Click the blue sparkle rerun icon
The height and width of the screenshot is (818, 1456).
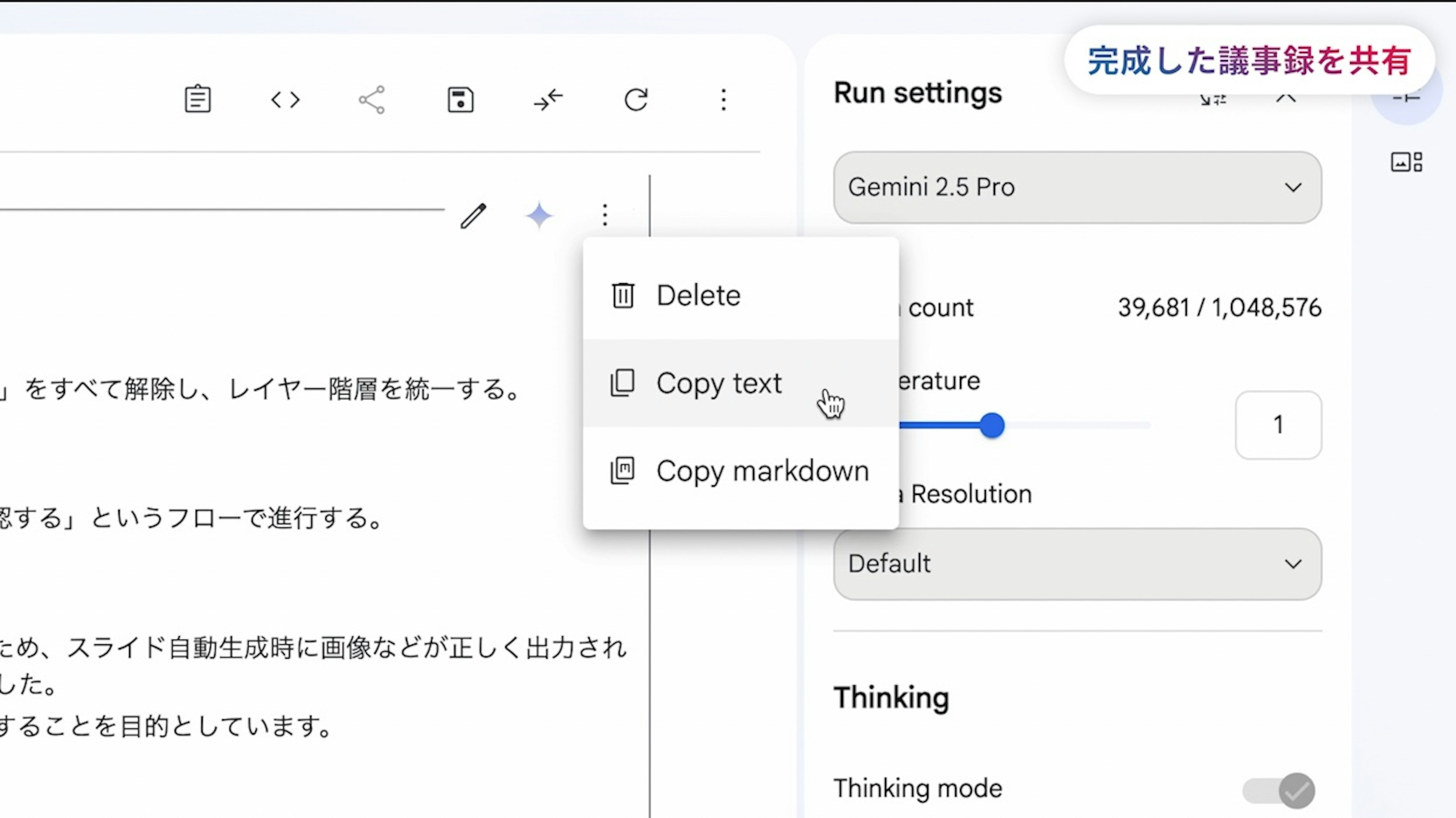point(539,215)
